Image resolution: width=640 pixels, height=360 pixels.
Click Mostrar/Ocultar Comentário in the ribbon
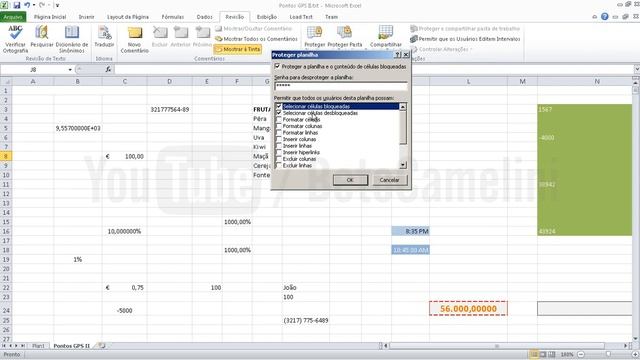coord(253,29)
